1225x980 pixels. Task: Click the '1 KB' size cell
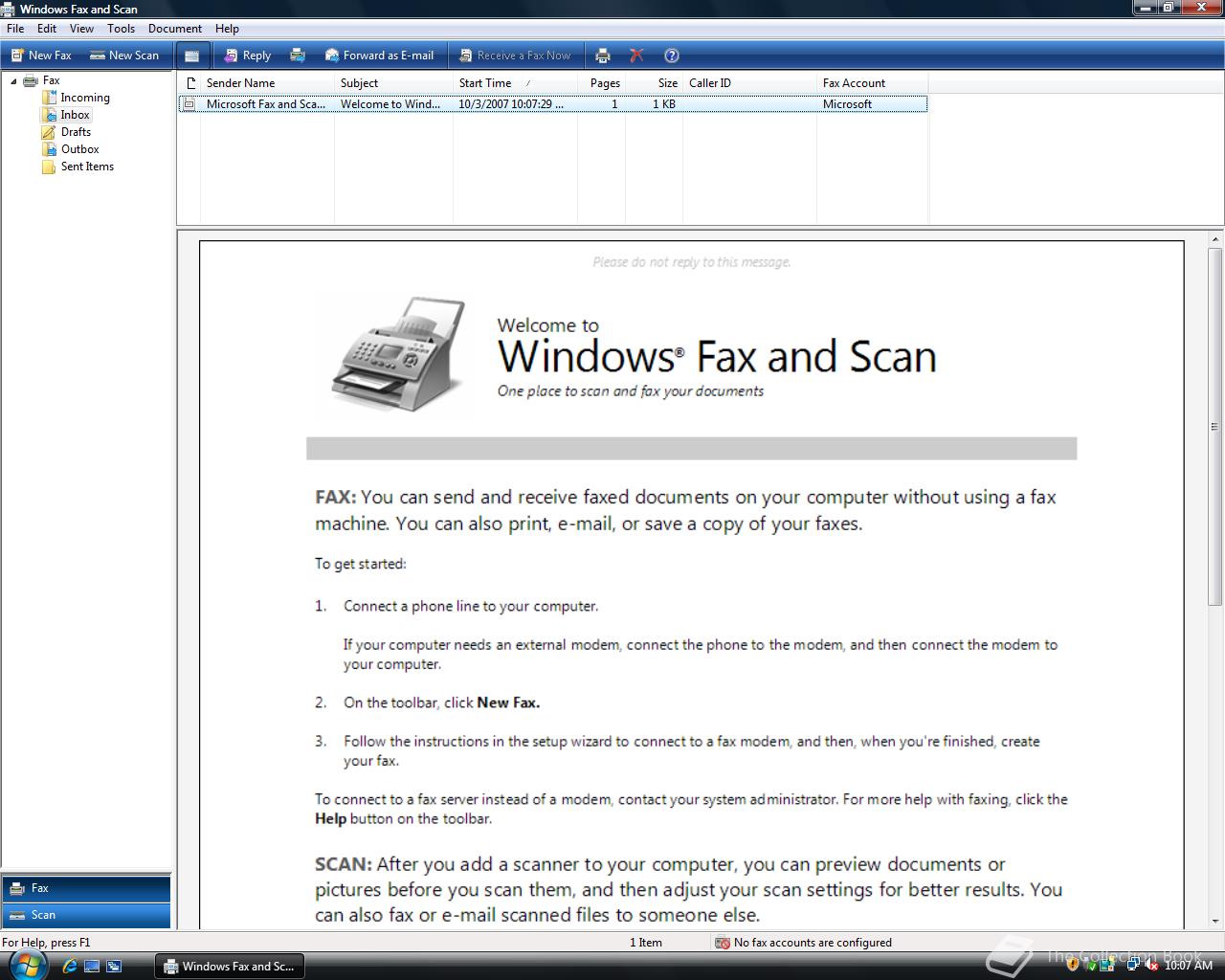pos(664,104)
